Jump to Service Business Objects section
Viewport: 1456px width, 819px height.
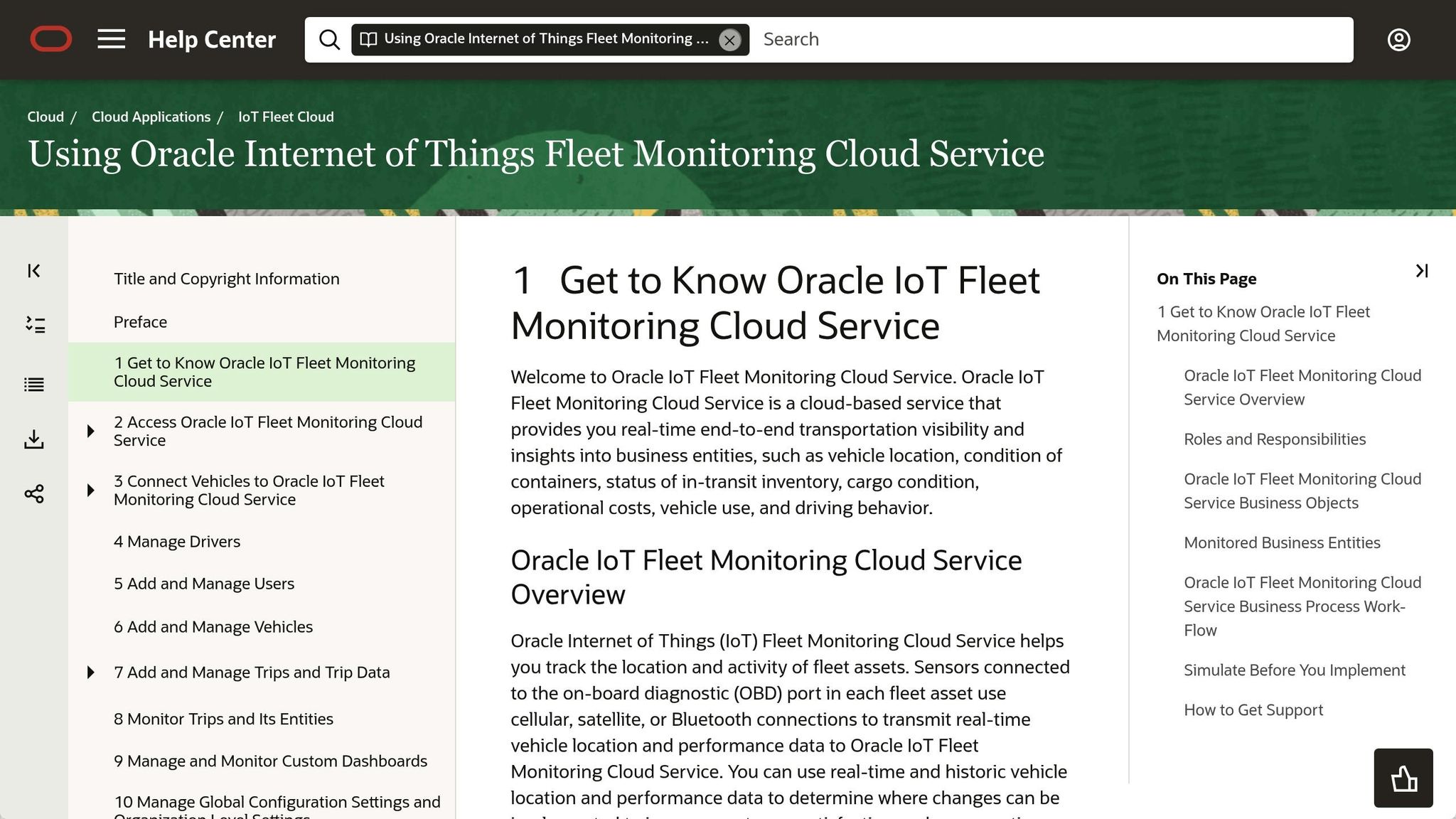click(x=1302, y=491)
